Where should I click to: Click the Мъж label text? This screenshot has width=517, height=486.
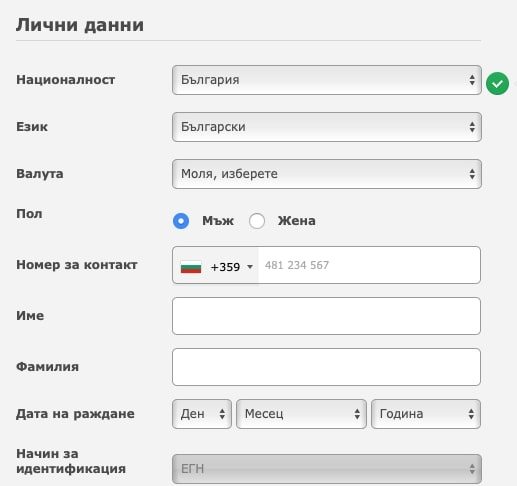pyautogui.click(x=218, y=221)
